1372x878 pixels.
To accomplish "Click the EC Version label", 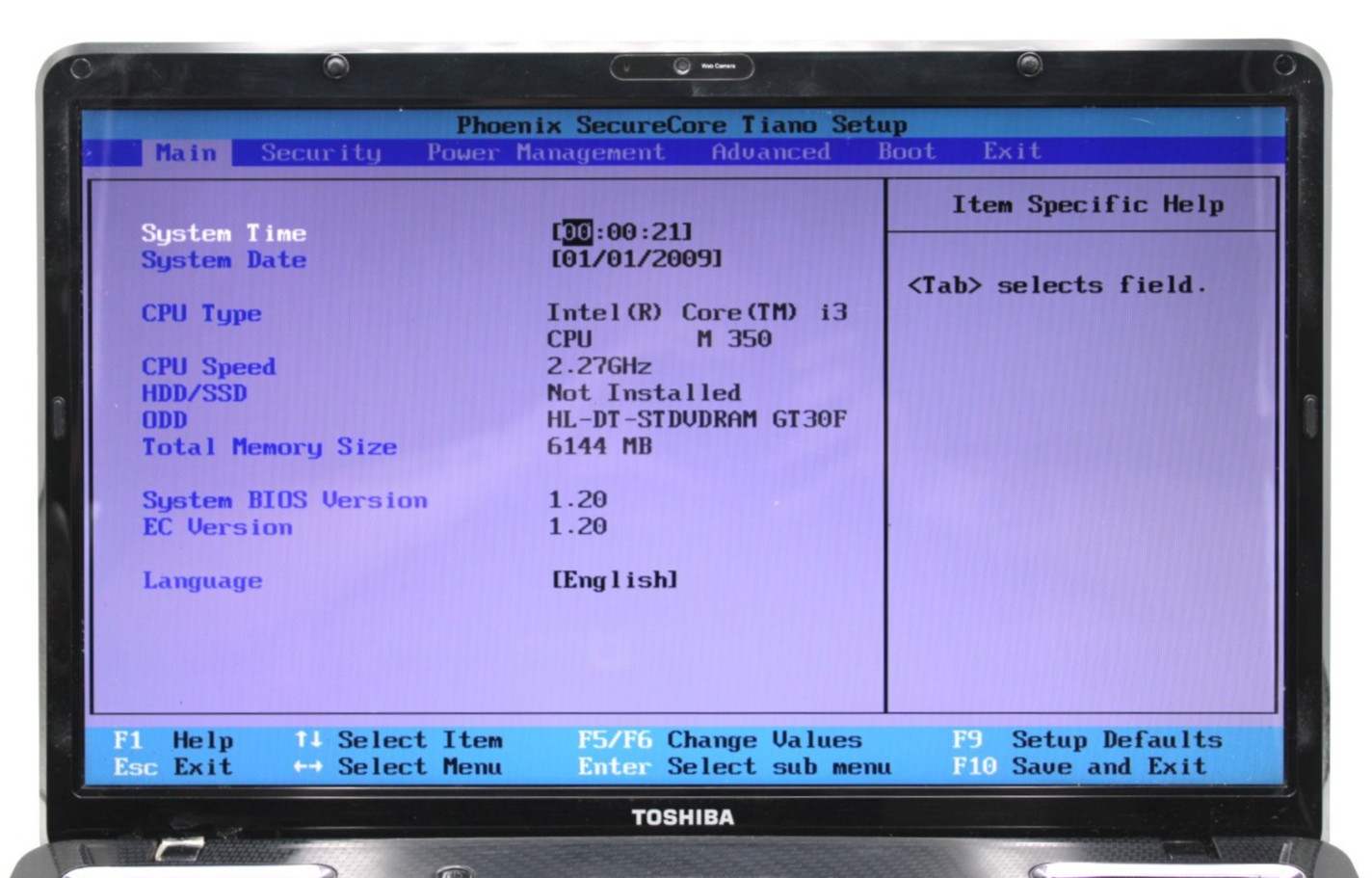I will click(x=217, y=527).
